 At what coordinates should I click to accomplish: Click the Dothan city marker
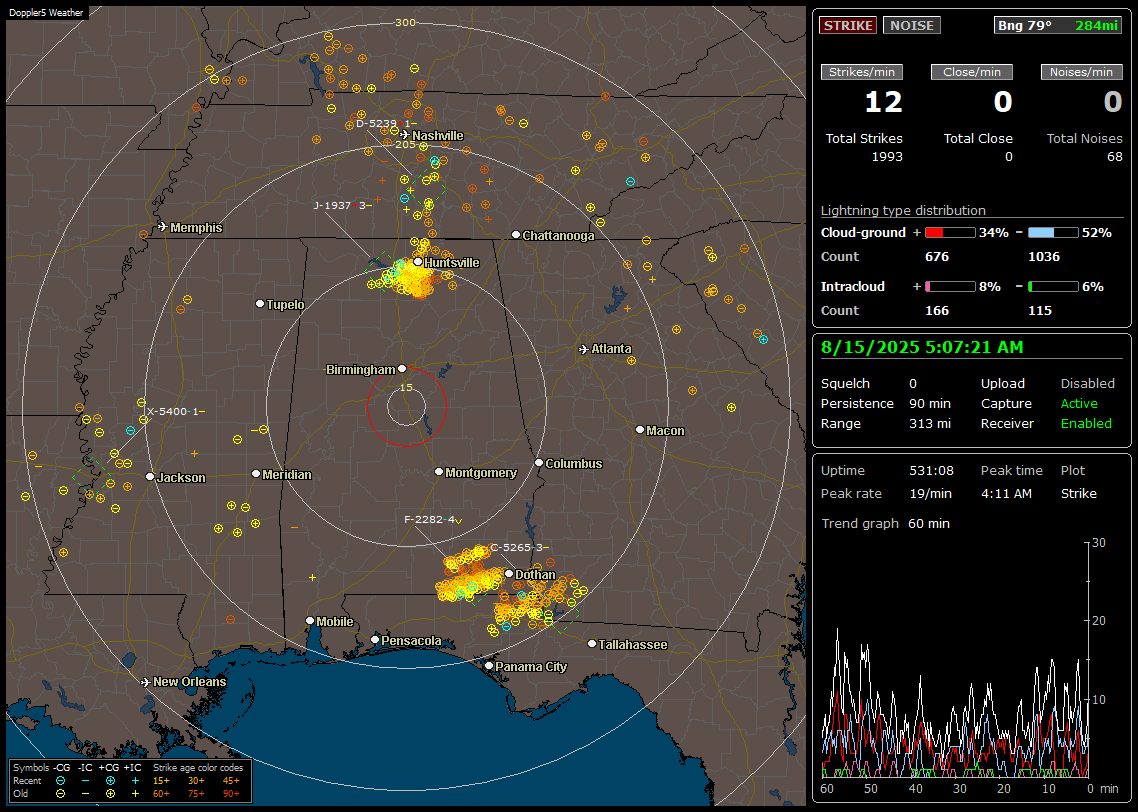(x=509, y=573)
